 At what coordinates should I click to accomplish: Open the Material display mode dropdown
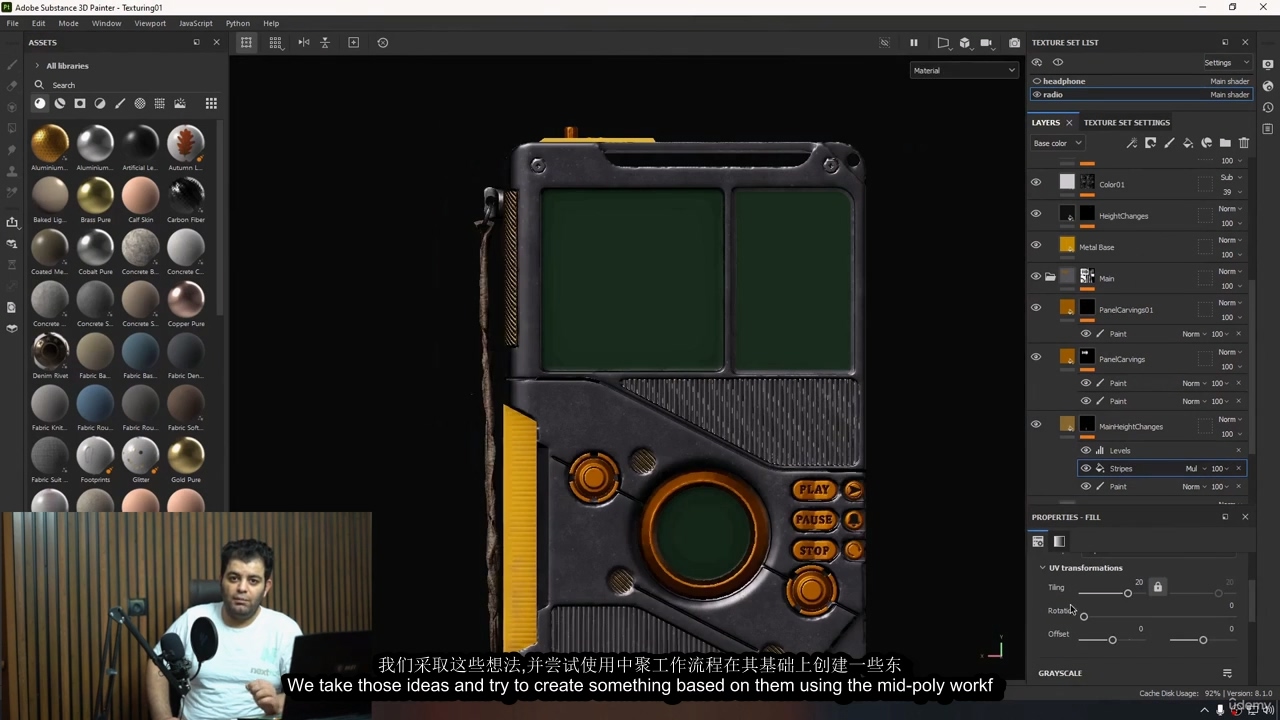964,70
